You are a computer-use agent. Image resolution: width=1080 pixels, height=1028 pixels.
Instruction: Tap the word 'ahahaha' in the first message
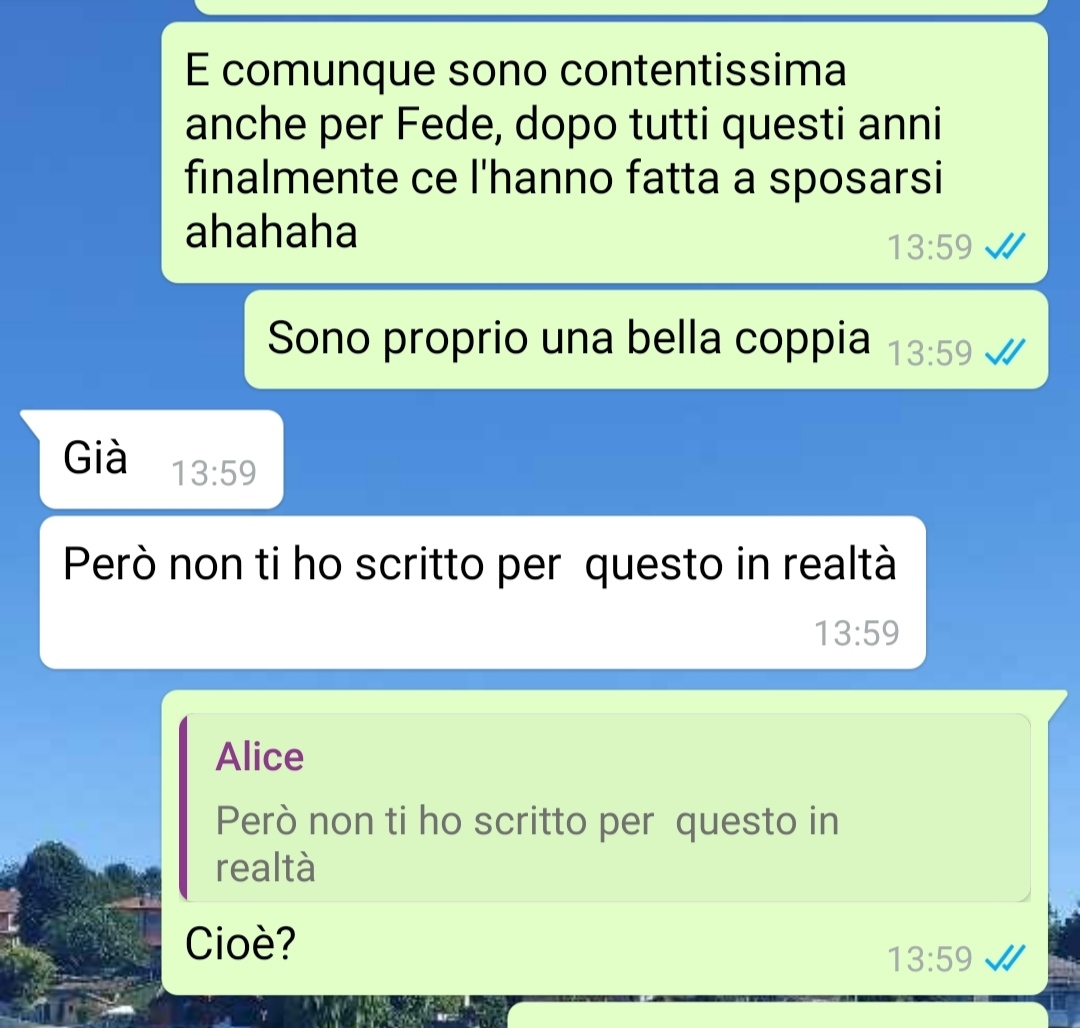[271, 231]
